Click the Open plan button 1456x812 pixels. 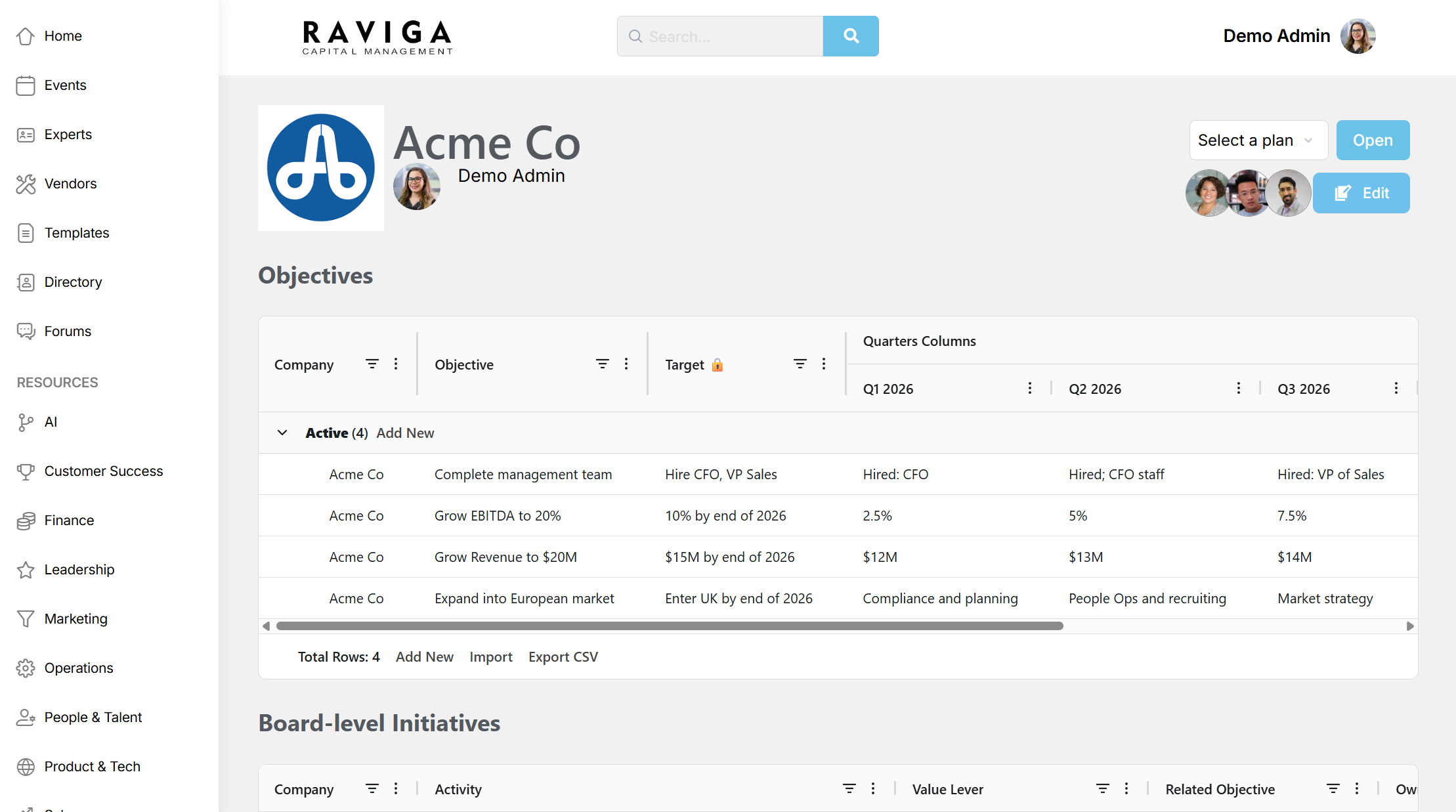[x=1373, y=140]
